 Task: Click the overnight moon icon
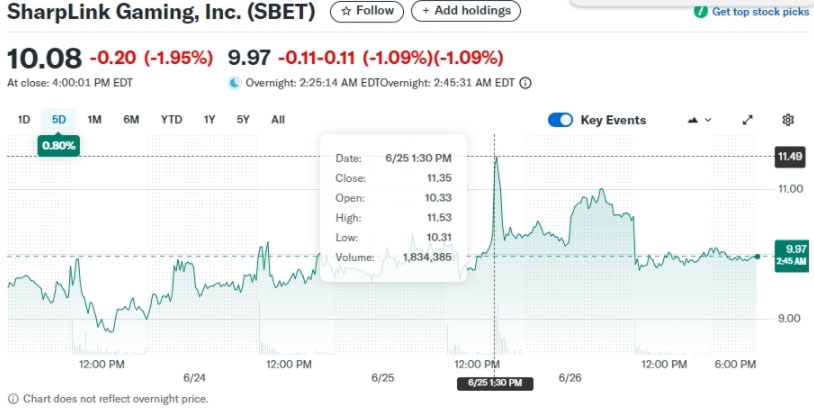[x=235, y=82]
